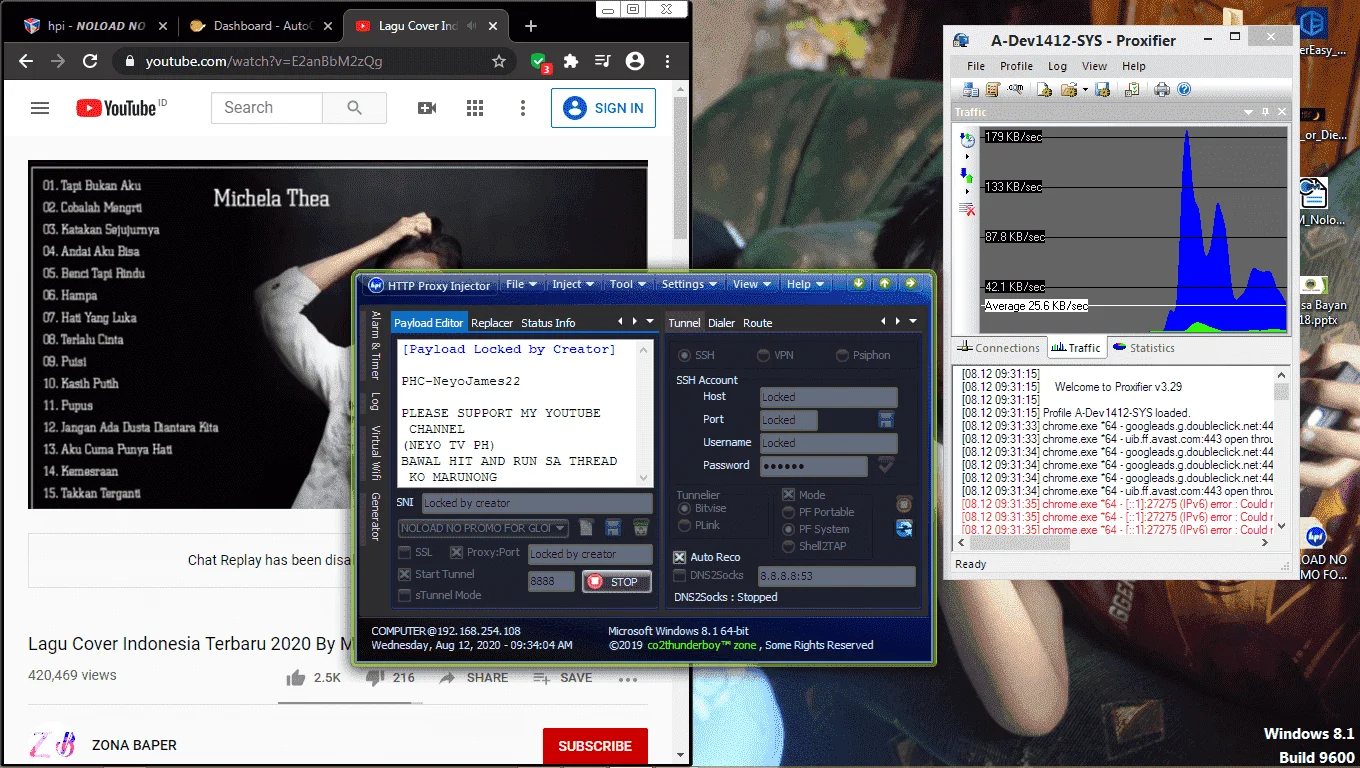Screen dimensions: 1360x768
Task: Enable sTunnel Mode checkbox
Action: click(x=405, y=595)
